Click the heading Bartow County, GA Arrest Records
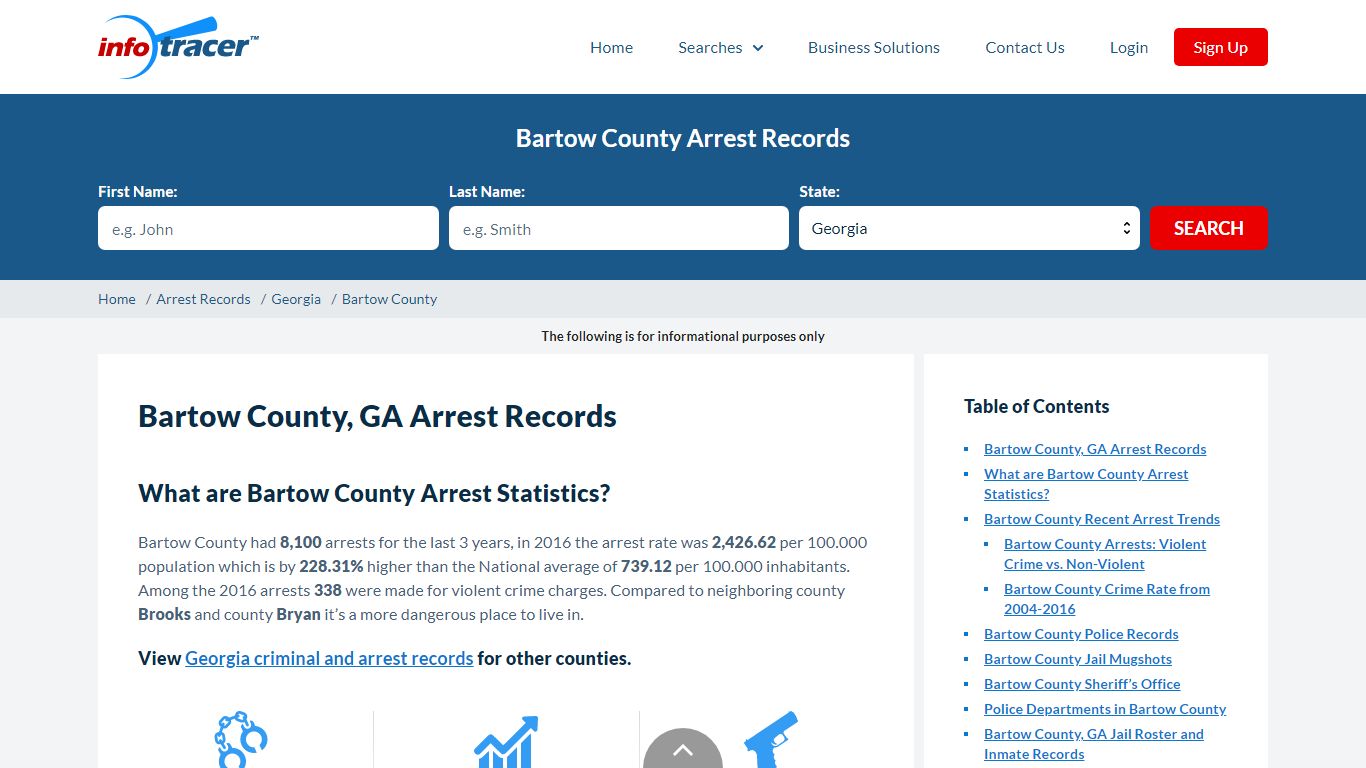1366x768 pixels. 377,416
